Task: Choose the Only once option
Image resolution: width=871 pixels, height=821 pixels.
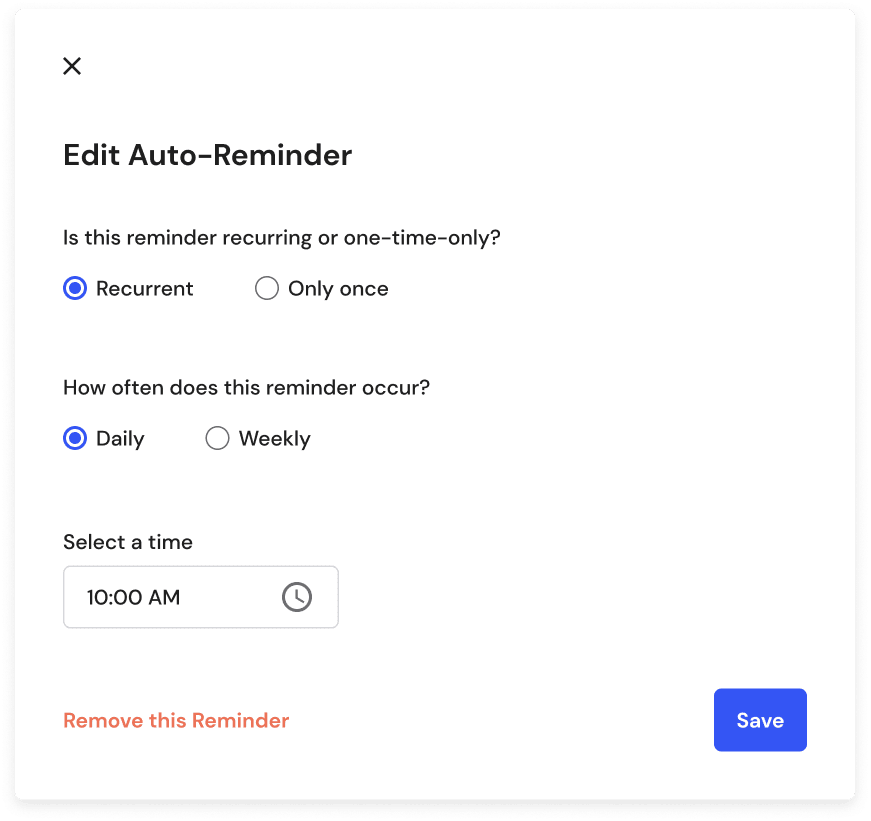Action: tap(267, 288)
